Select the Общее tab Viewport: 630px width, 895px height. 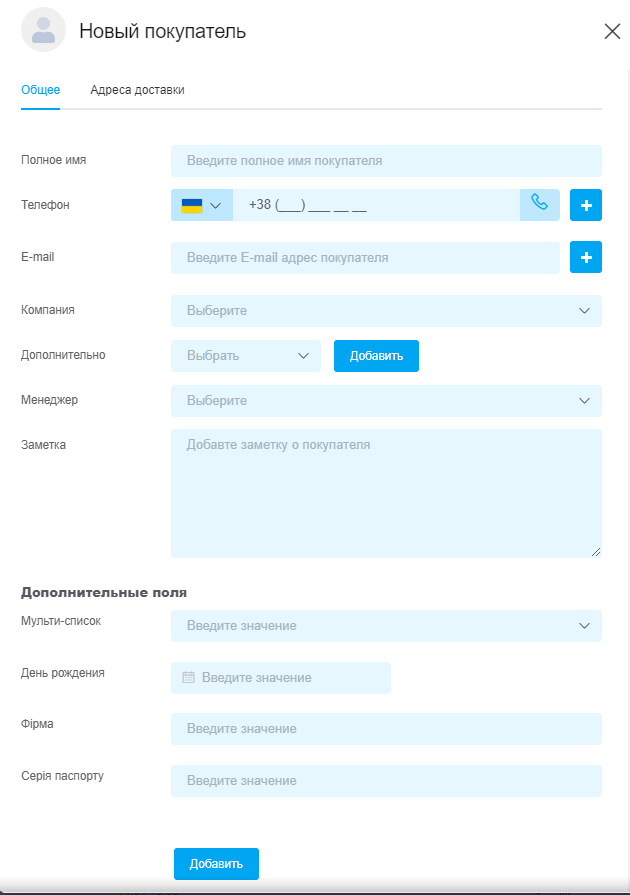click(41, 90)
